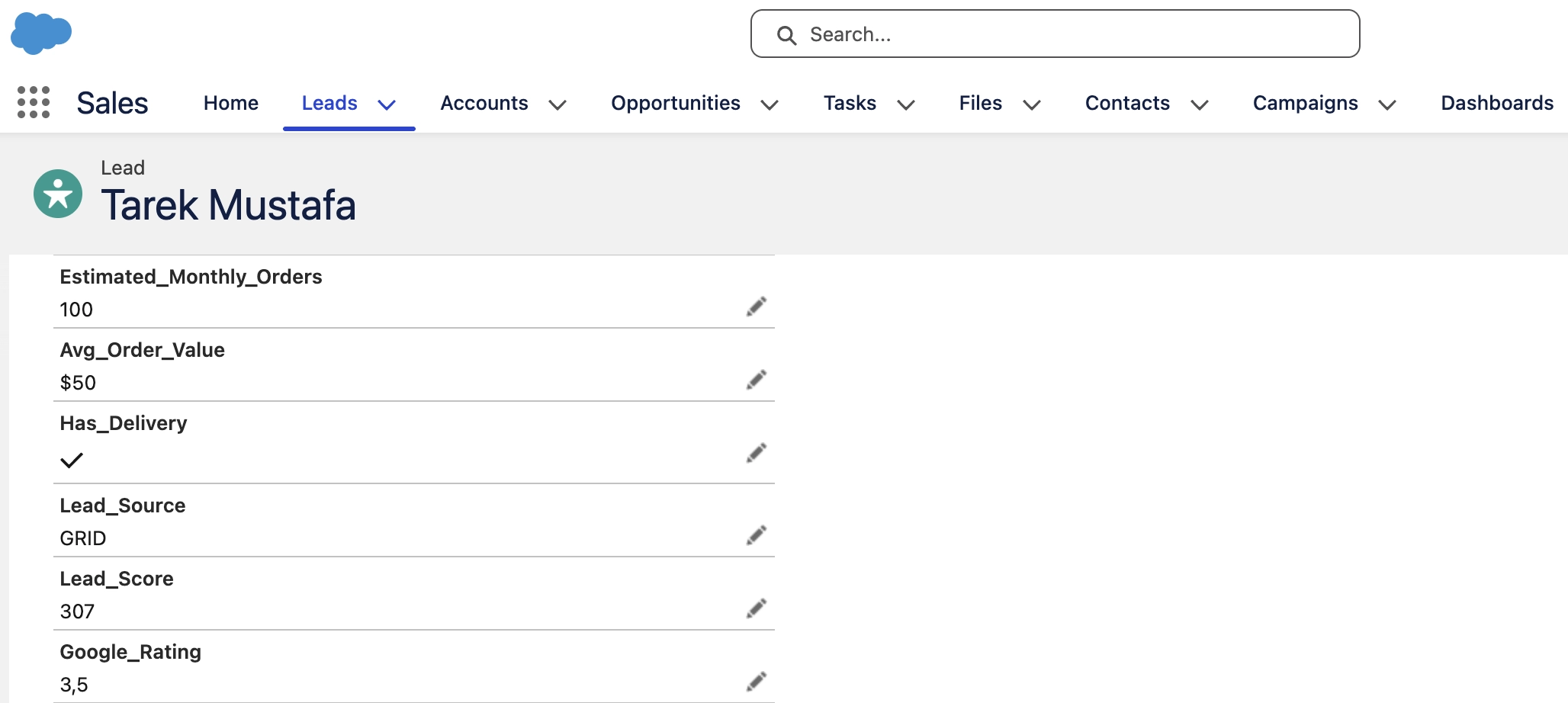Open the Tasks navigation link
This screenshot has height=703, width=1568.
coord(850,103)
